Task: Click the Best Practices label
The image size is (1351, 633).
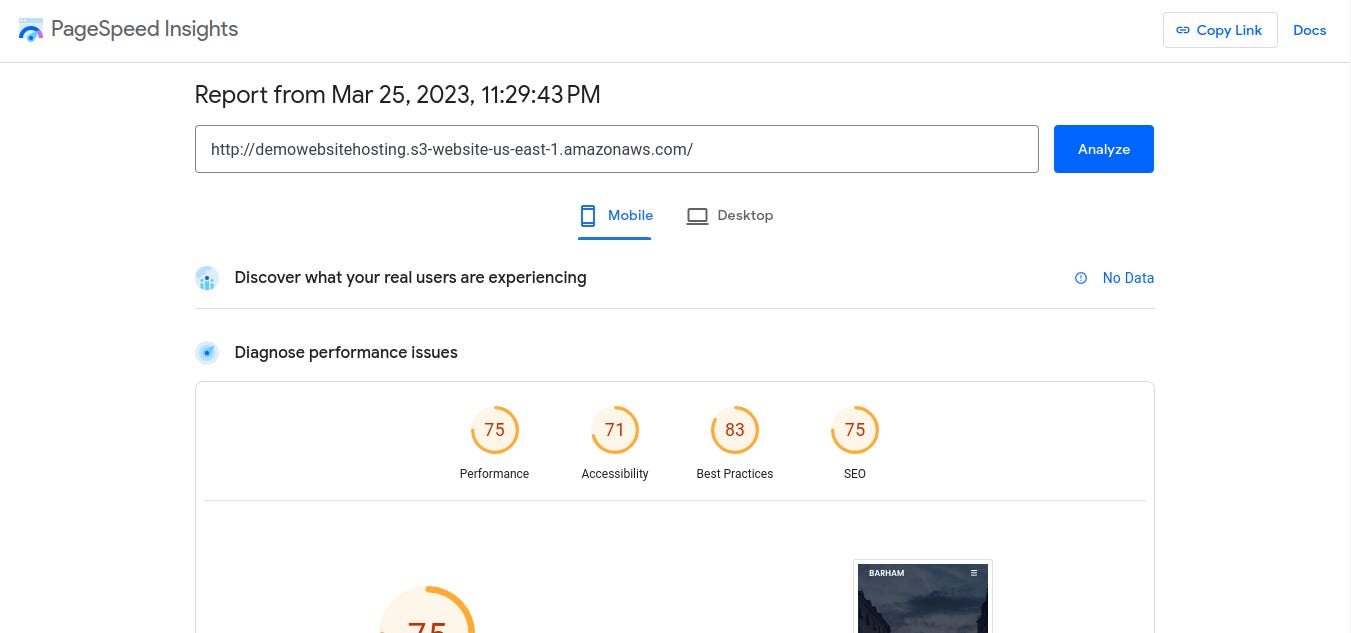Action: click(734, 474)
